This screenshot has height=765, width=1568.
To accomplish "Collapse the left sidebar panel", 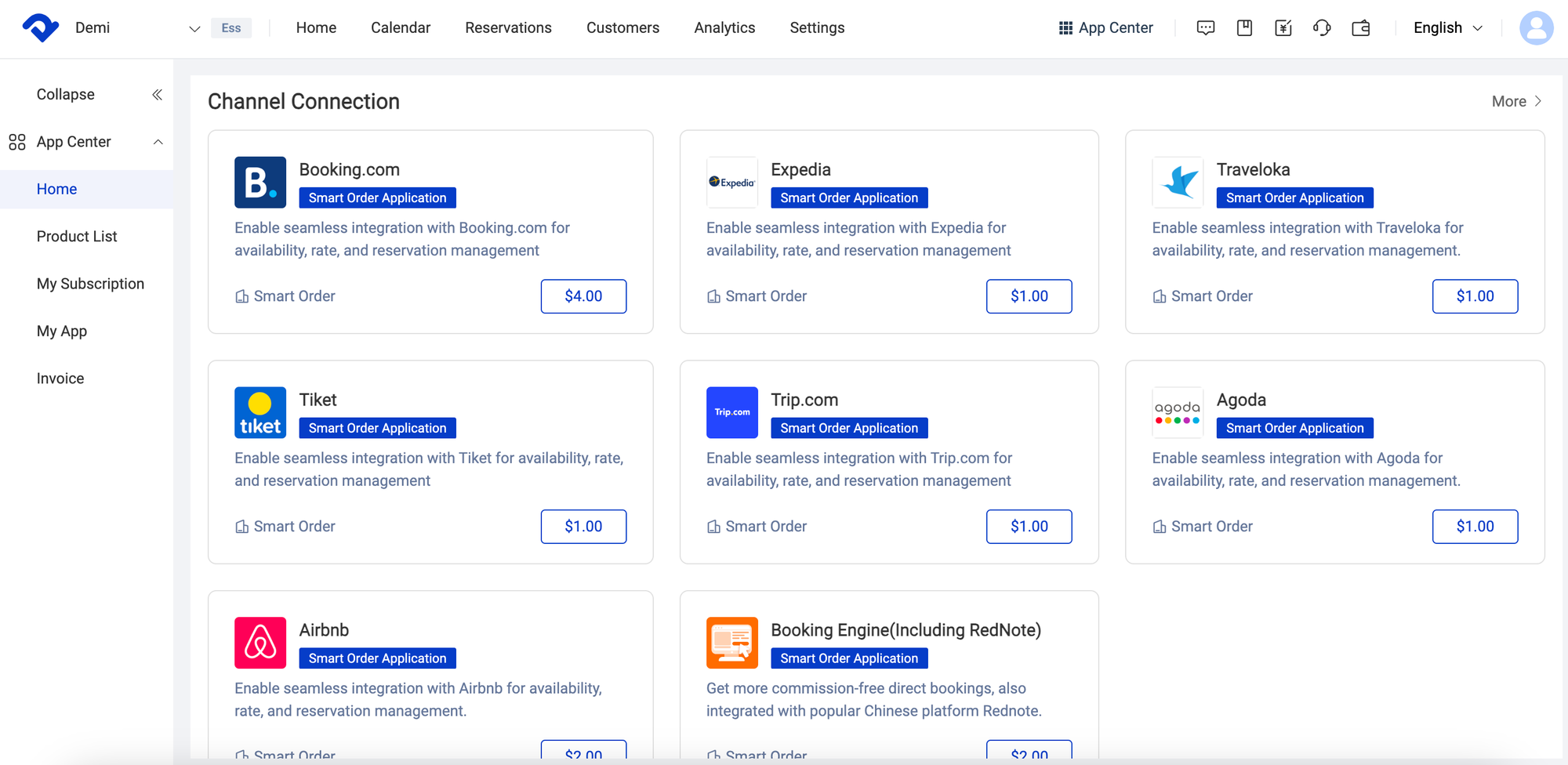I will pyautogui.click(x=157, y=95).
